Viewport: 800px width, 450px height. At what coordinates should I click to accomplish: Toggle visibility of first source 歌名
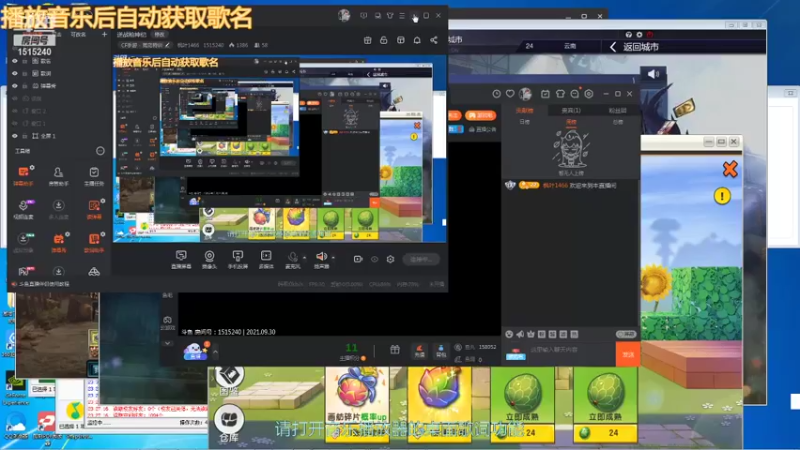click(x=15, y=61)
